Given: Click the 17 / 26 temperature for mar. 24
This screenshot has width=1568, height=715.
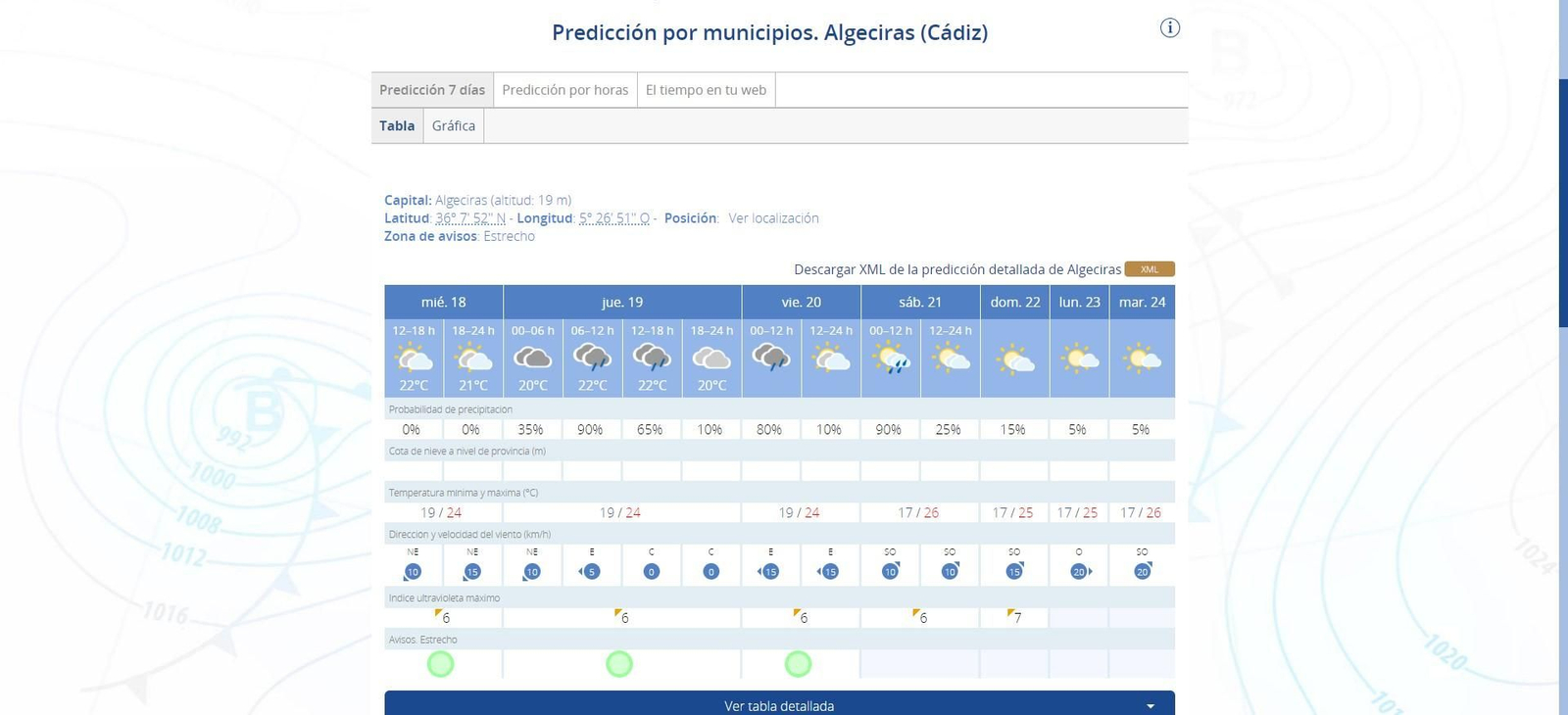Looking at the screenshot, I should (1141, 512).
